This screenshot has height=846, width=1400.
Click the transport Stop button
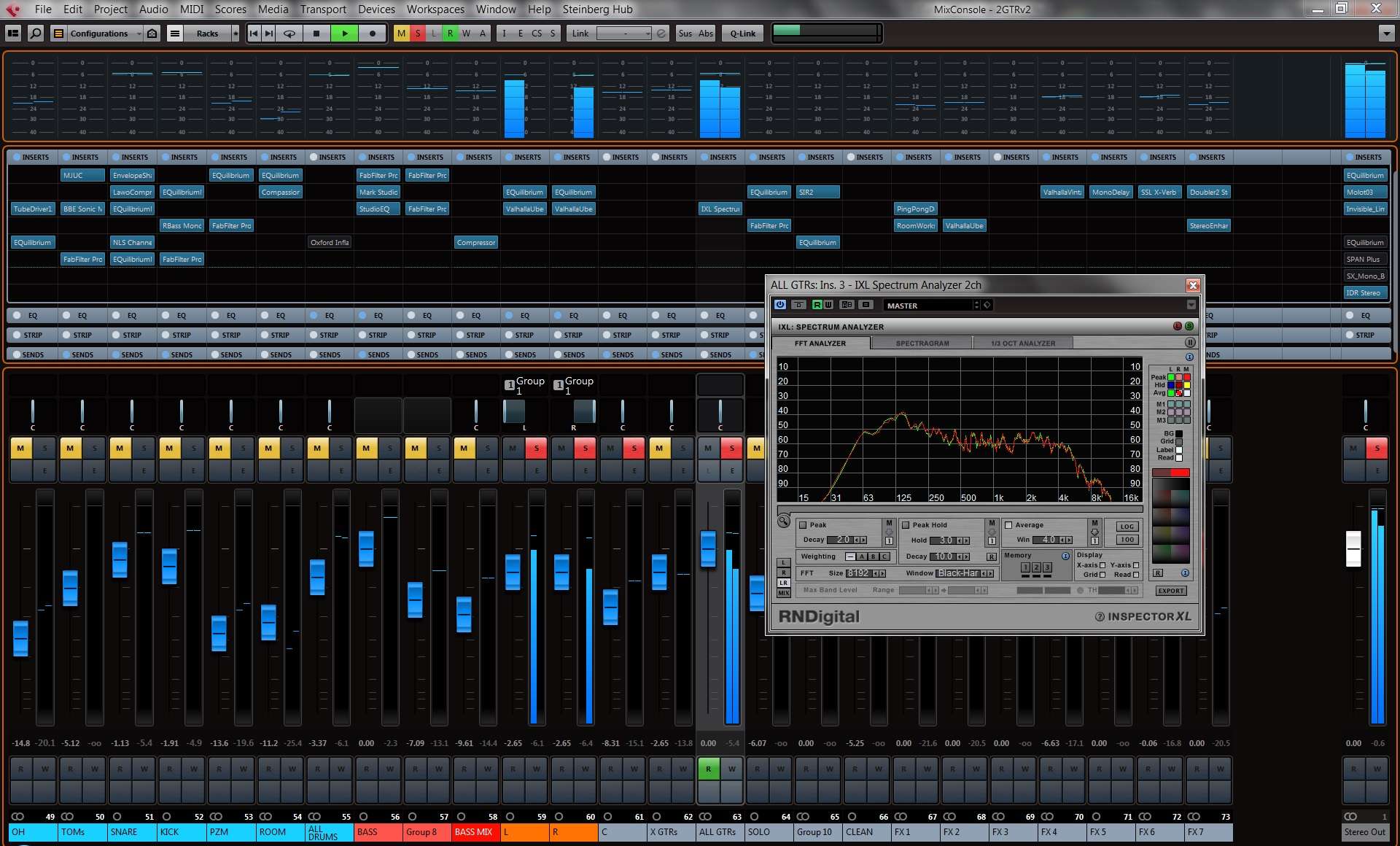click(316, 34)
